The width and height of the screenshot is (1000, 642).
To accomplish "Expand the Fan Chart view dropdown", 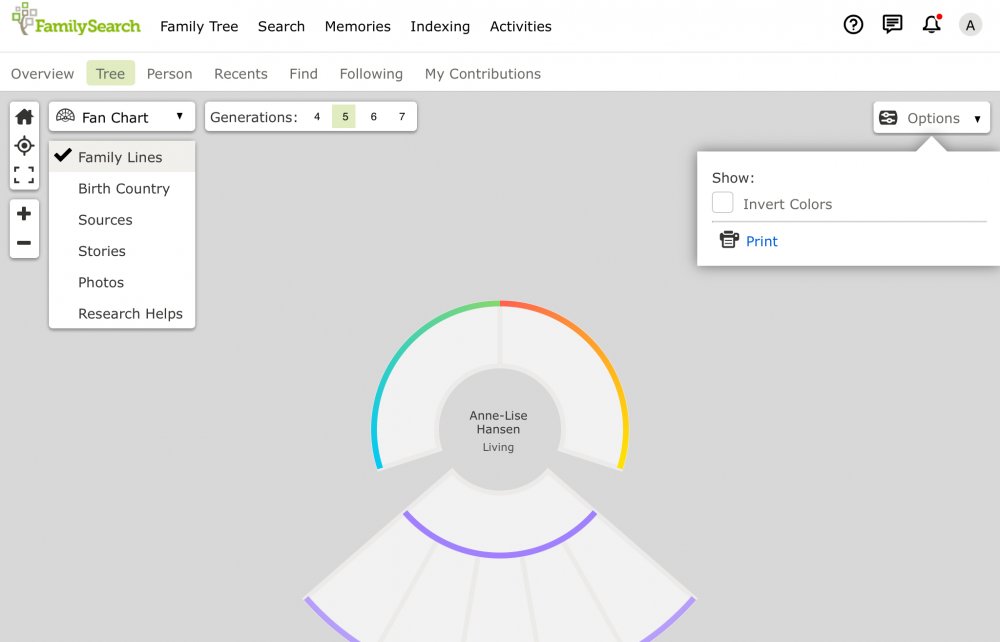I will click(122, 117).
